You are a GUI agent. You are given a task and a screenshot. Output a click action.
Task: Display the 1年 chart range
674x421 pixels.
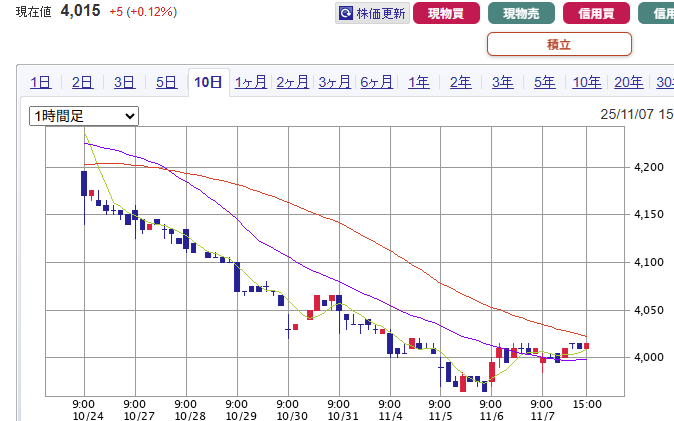pos(418,82)
